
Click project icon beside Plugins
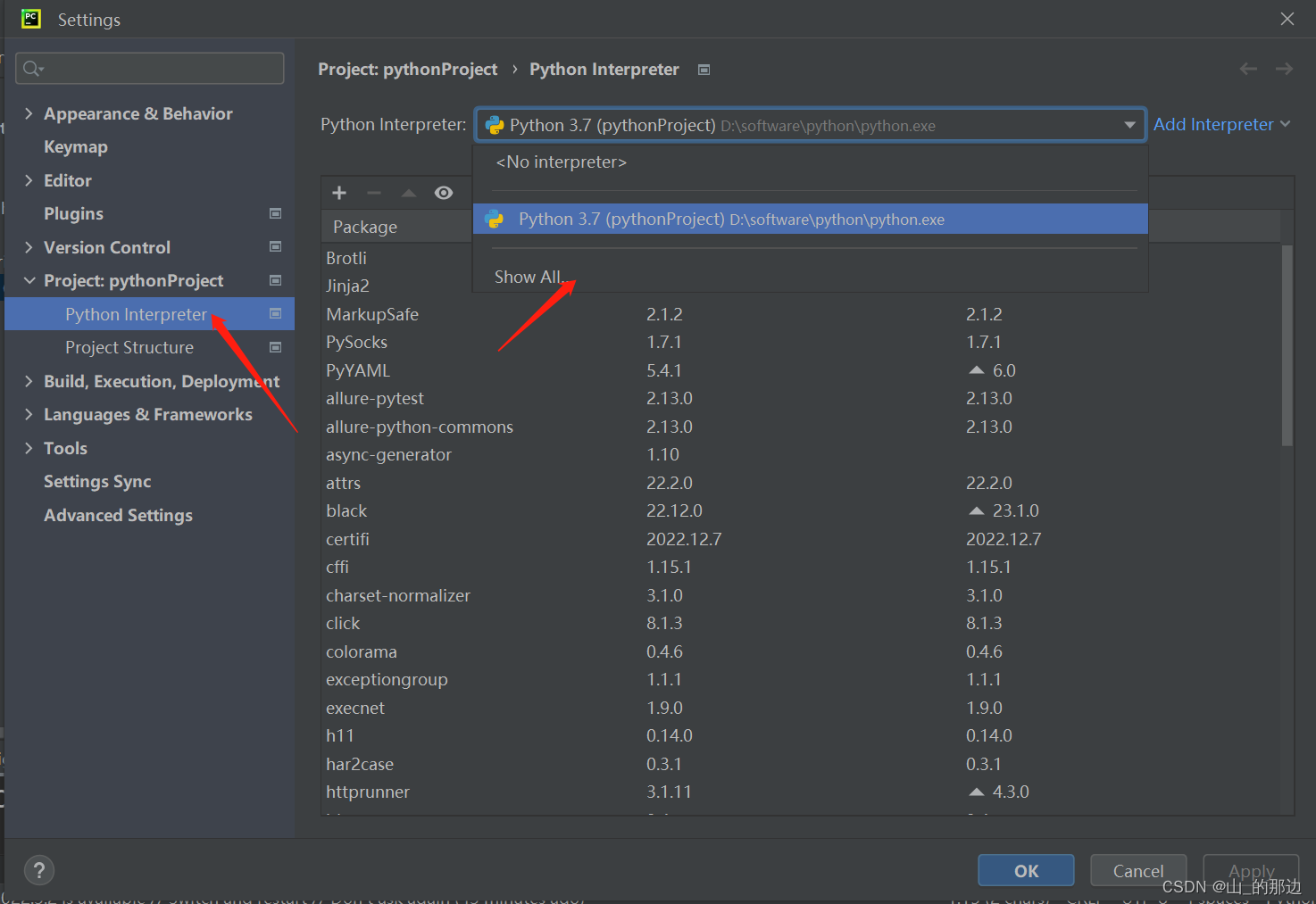tap(276, 213)
